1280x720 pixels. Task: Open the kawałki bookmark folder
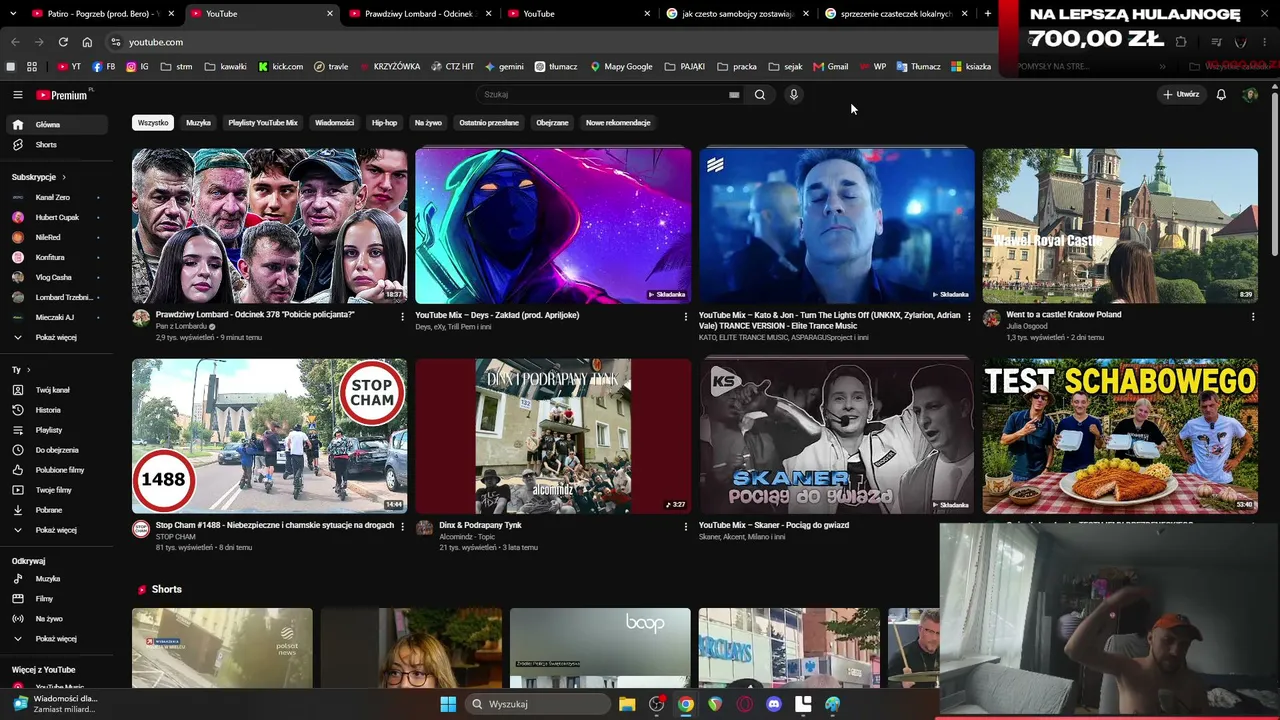point(225,67)
